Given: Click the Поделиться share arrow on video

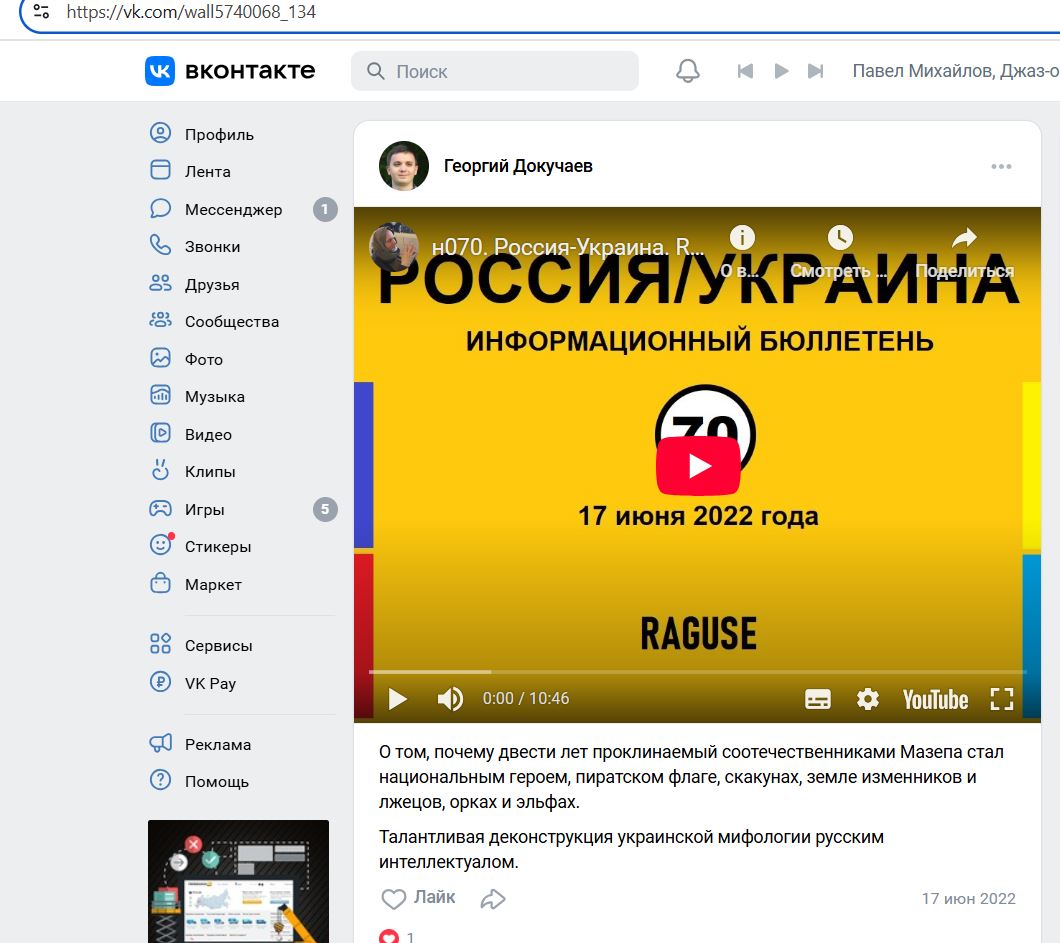Looking at the screenshot, I should point(964,238).
